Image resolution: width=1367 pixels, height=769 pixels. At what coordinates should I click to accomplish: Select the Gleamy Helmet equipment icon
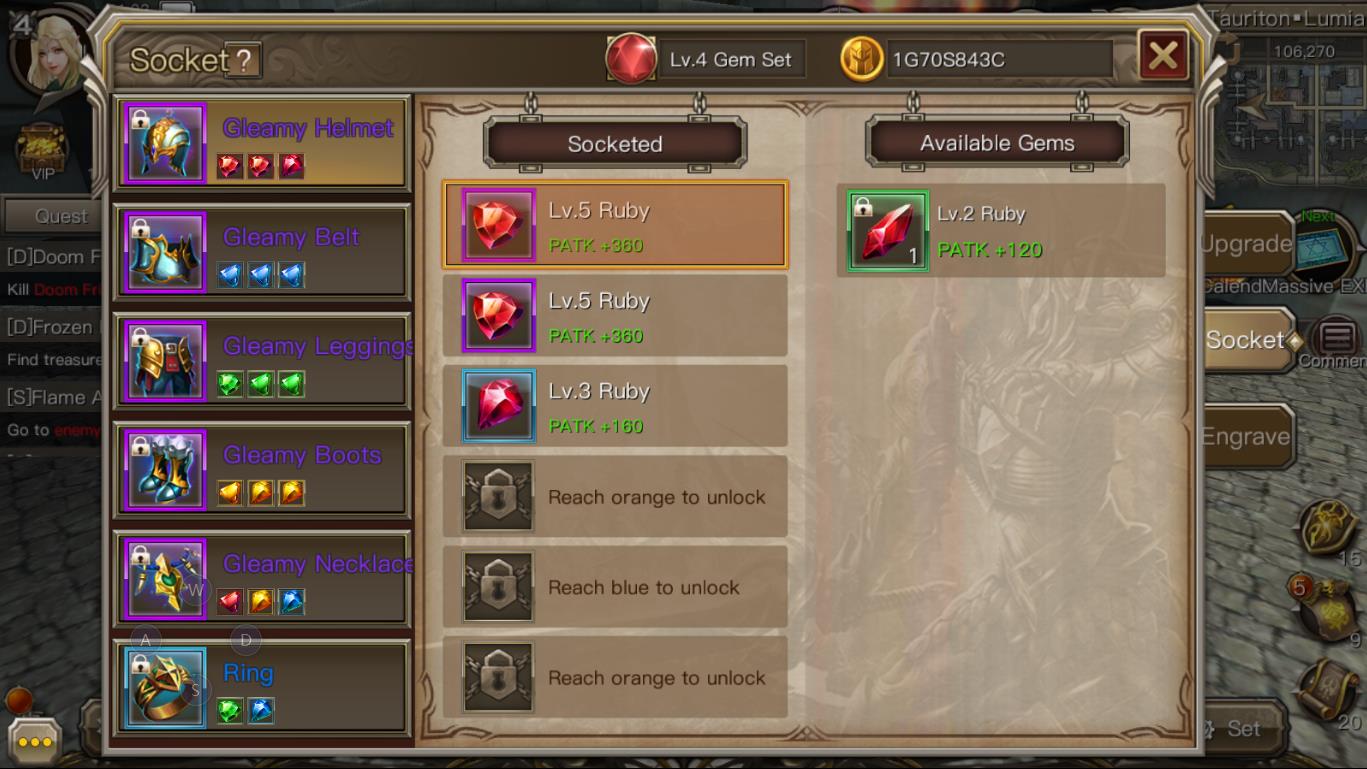point(166,143)
